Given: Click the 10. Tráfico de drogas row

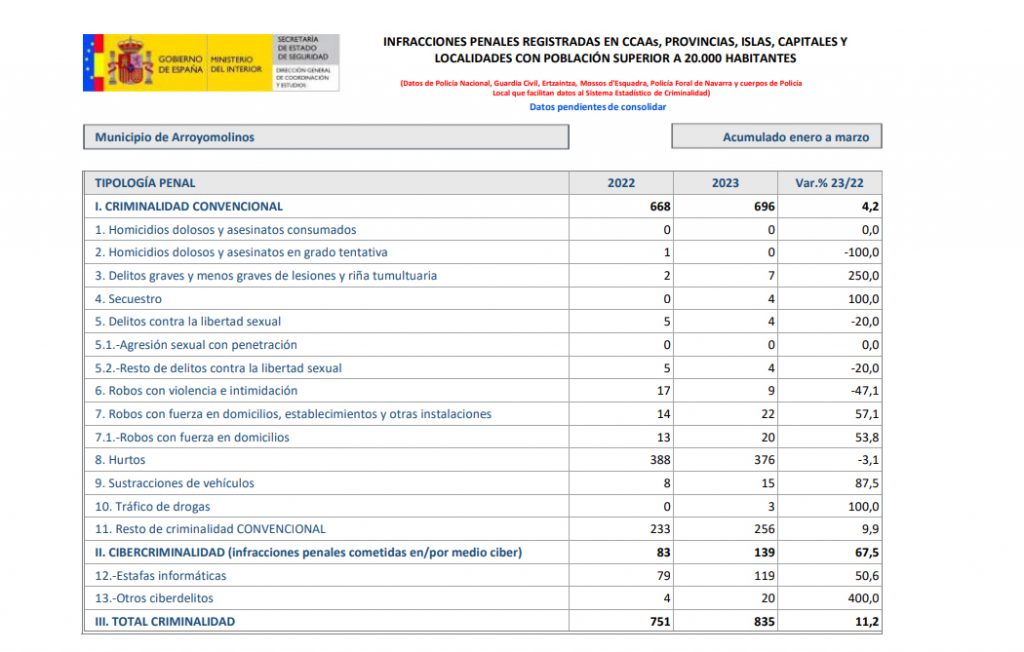Looking at the screenshot, I should point(152,507).
